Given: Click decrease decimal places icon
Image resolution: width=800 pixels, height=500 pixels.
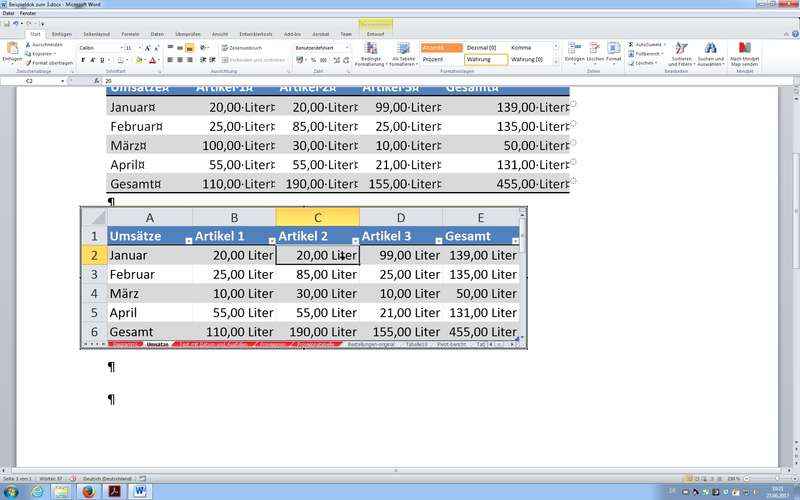Looking at the screenshot, I should [x=346, y=60].
